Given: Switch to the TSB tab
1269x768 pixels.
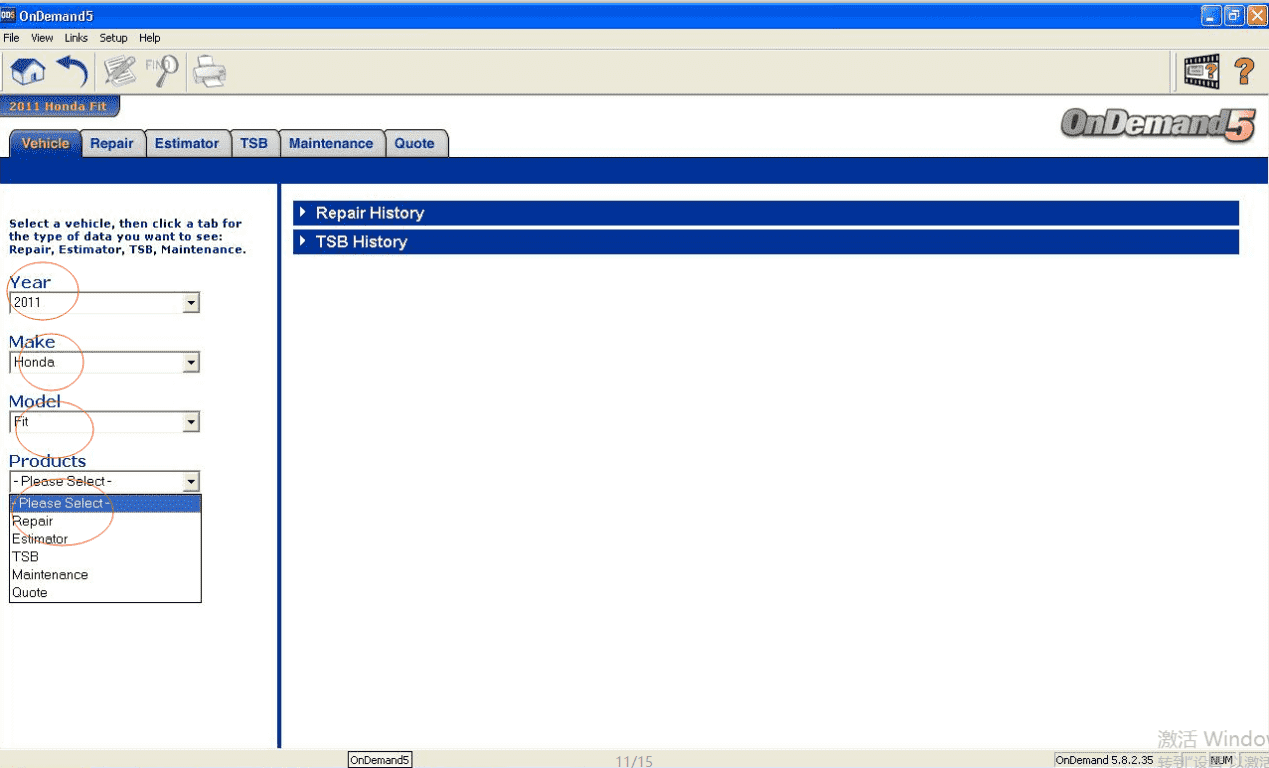Looking at the screenshot, I should [x=254, y=143].
